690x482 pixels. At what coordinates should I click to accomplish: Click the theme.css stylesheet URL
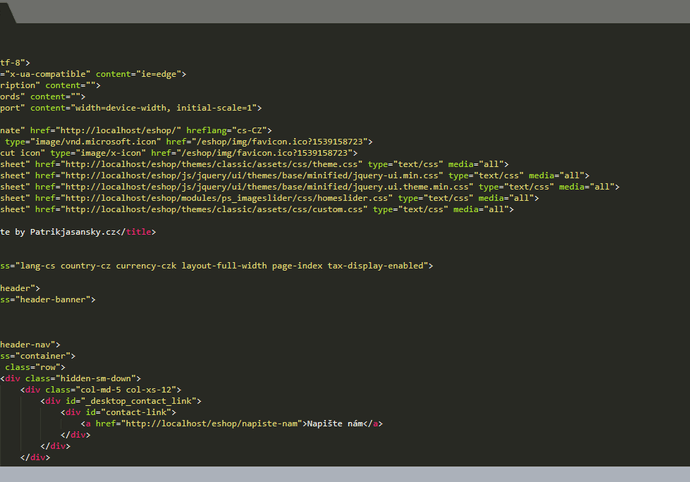tap(211, 164)
